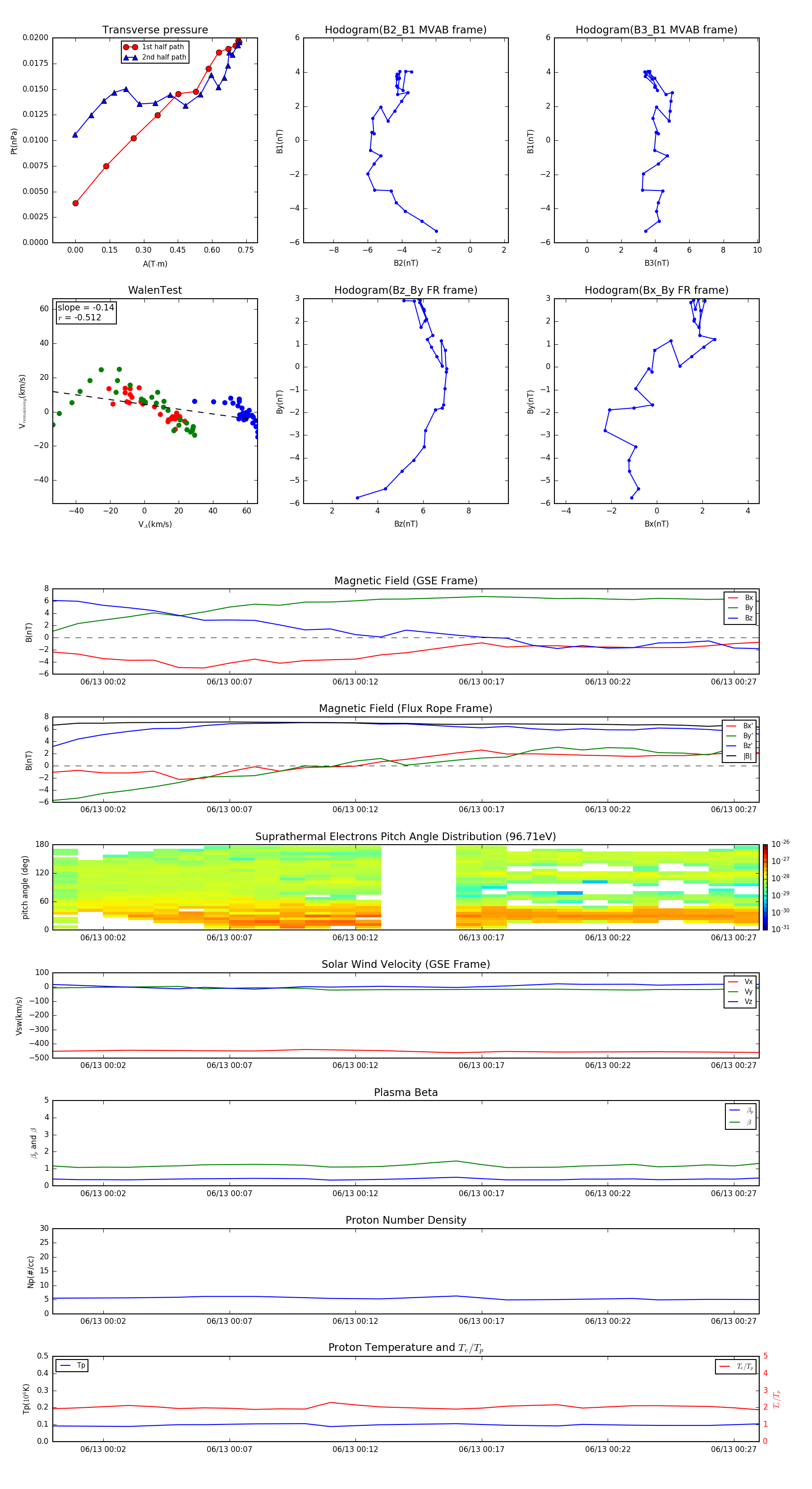Click the 'Tp(10^6K)' y-axis label
Viewport: 812px width, 1489px height.
click(x=27, y=1399)
